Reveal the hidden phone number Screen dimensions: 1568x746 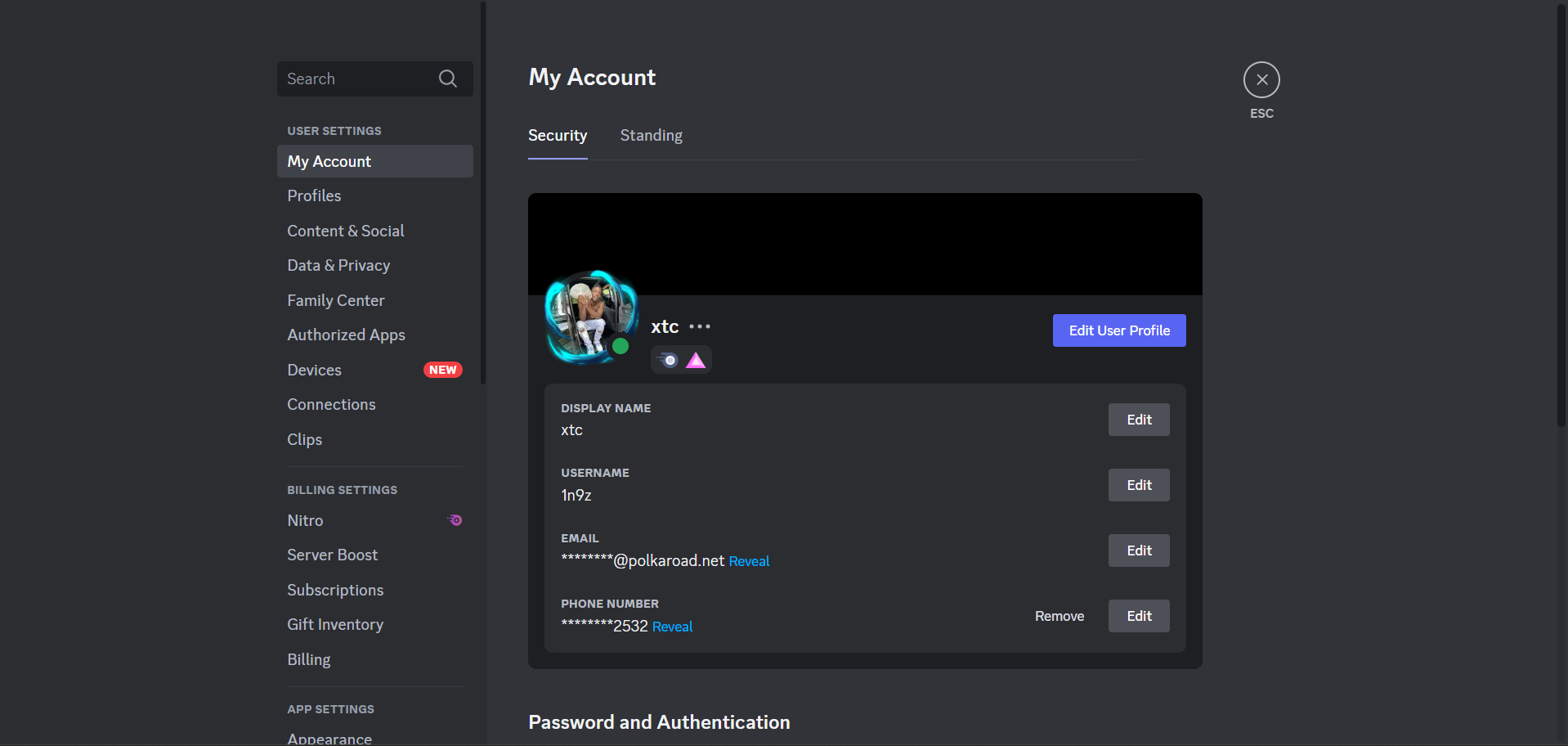click(672, 627)
